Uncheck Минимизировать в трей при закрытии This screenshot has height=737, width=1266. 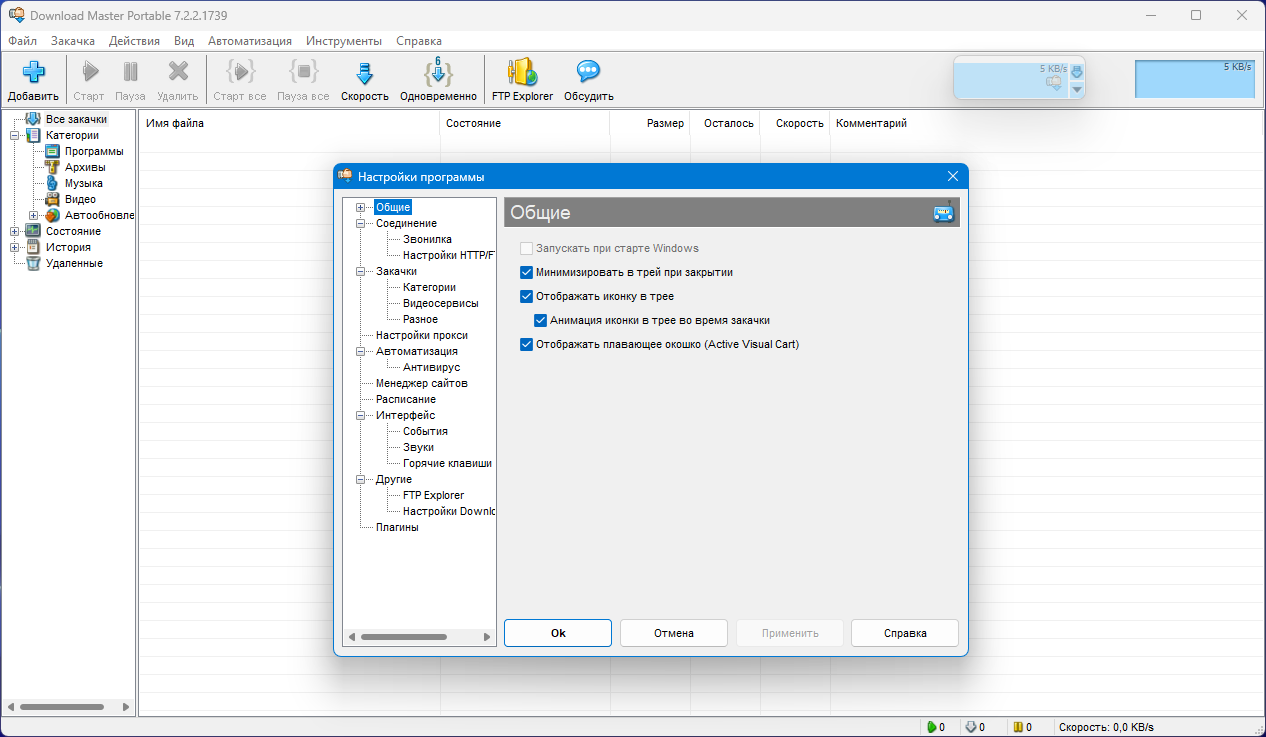click(x=527, y=272)
